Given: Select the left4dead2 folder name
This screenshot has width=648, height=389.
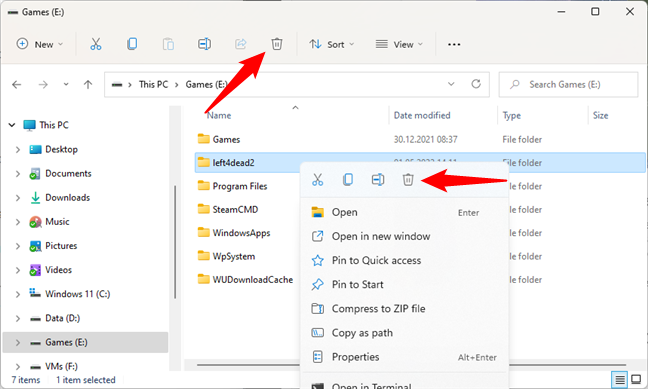Looking at the screenshot, I should tap(233, 163).
